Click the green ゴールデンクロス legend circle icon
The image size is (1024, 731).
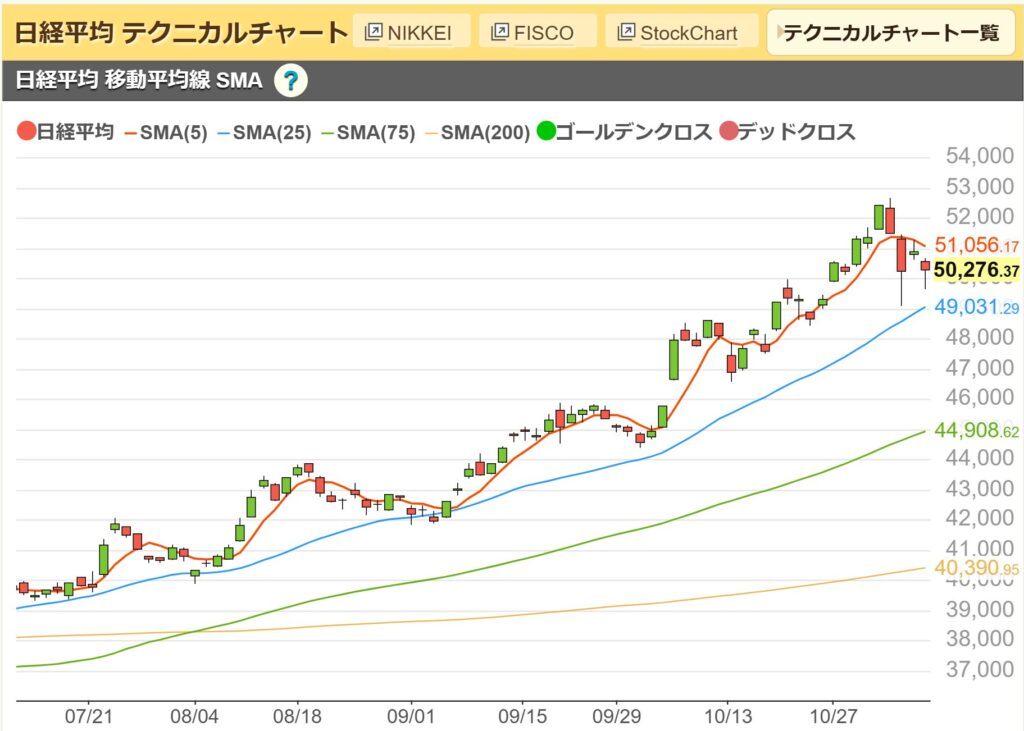coord(547,131)
